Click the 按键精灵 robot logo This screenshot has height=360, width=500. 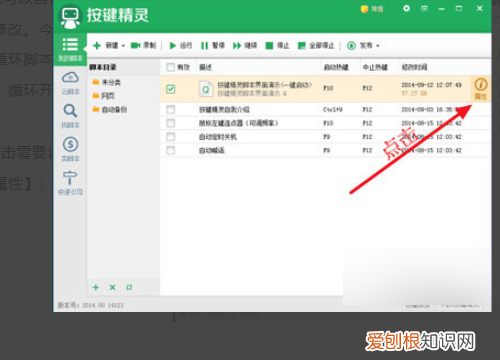pyautogui.click(x=70, y=16)
